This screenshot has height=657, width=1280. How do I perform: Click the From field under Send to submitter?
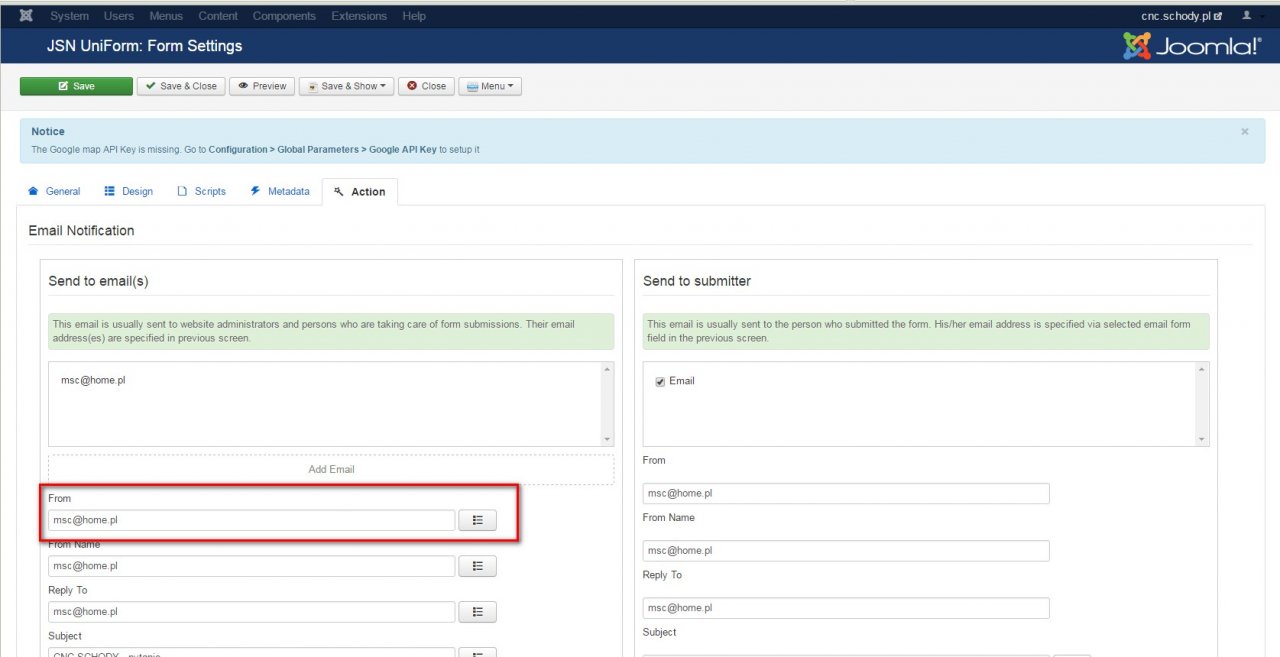846,494
